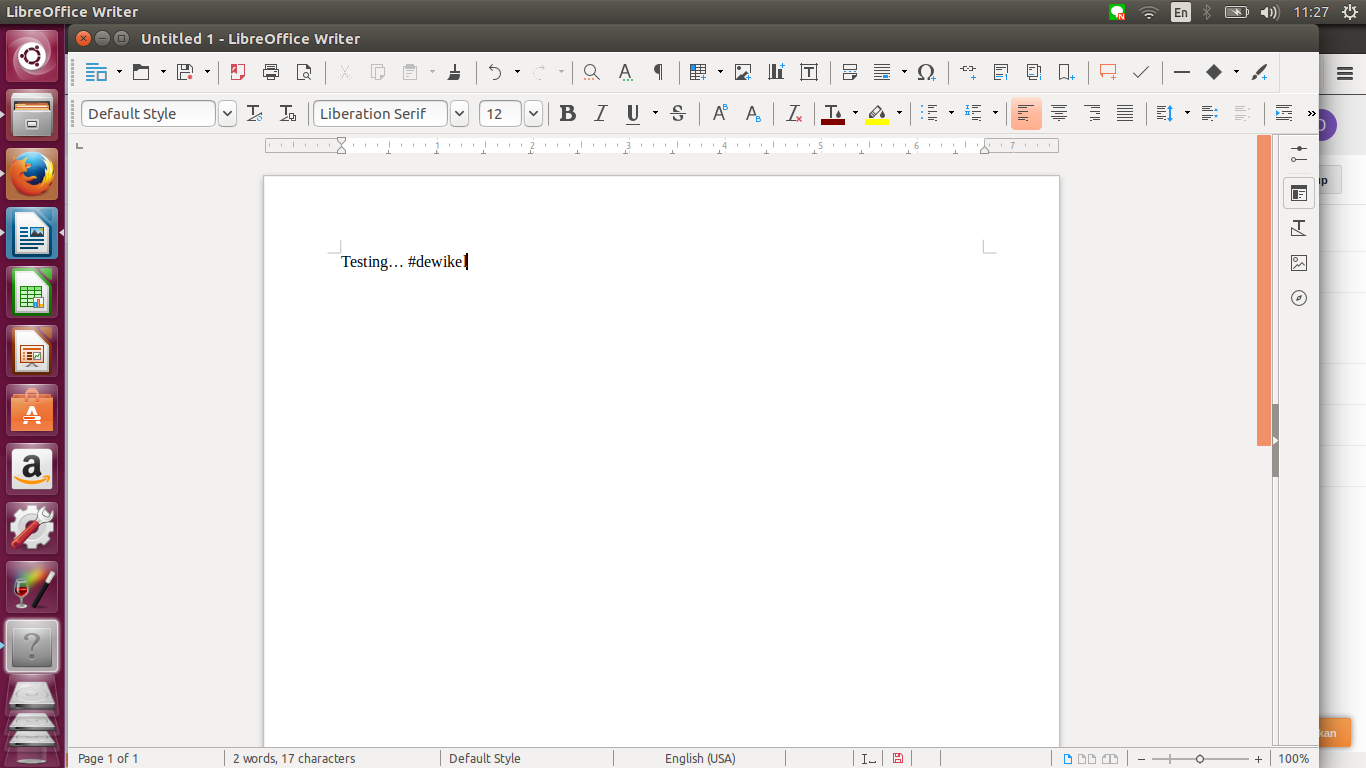Image resolution: width=1366 pixels, height=768 pixels.
Task: Apply the yellow highlighting color
Action: pyautogui.click(x=877, y=114)
